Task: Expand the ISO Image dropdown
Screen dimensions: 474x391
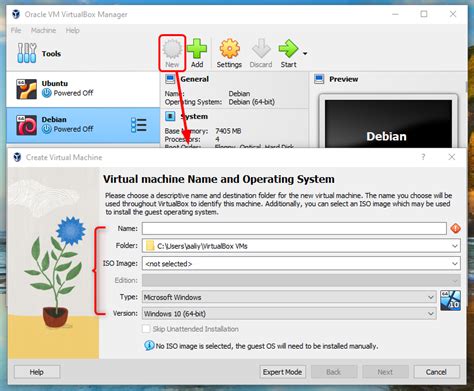Action: tap(455, 264)
